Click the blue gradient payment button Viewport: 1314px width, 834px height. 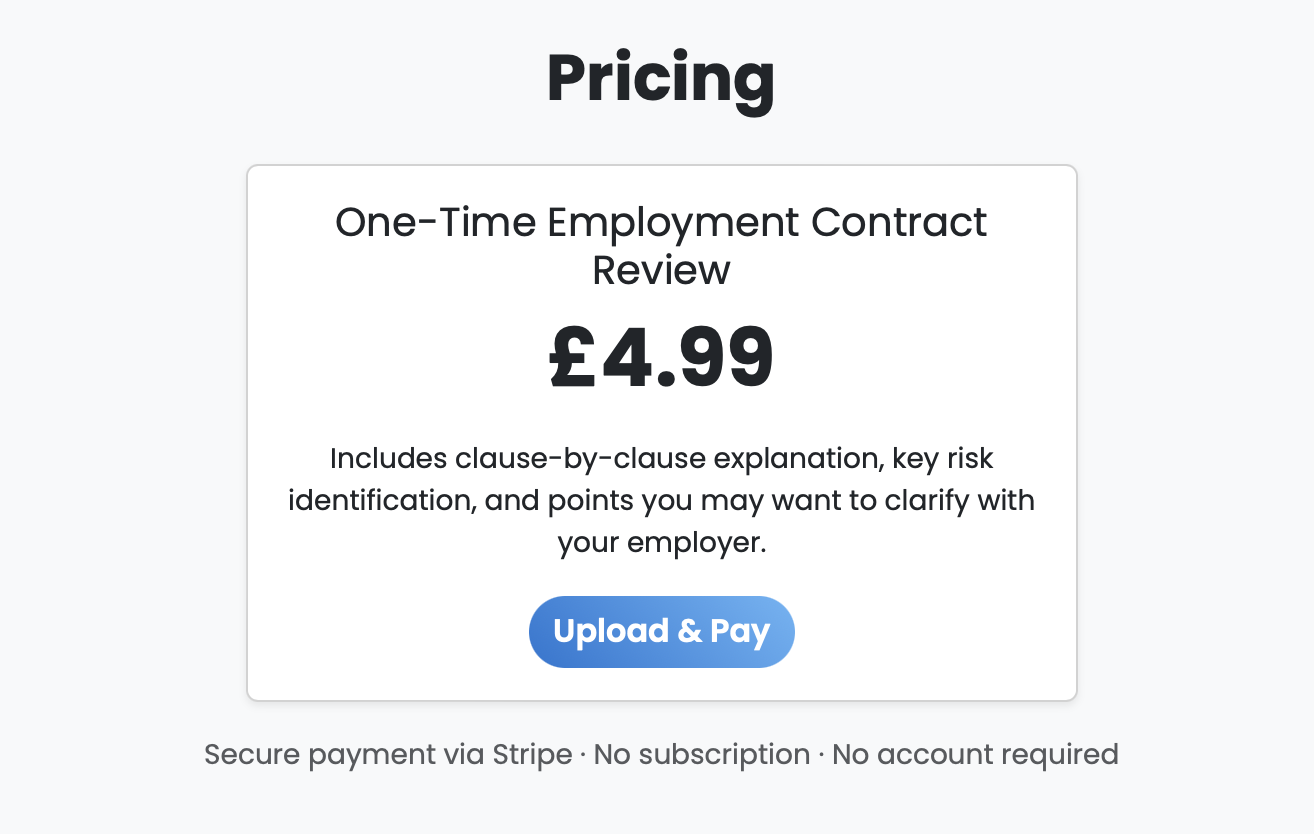pyautogui.click(x=661, y=631)
